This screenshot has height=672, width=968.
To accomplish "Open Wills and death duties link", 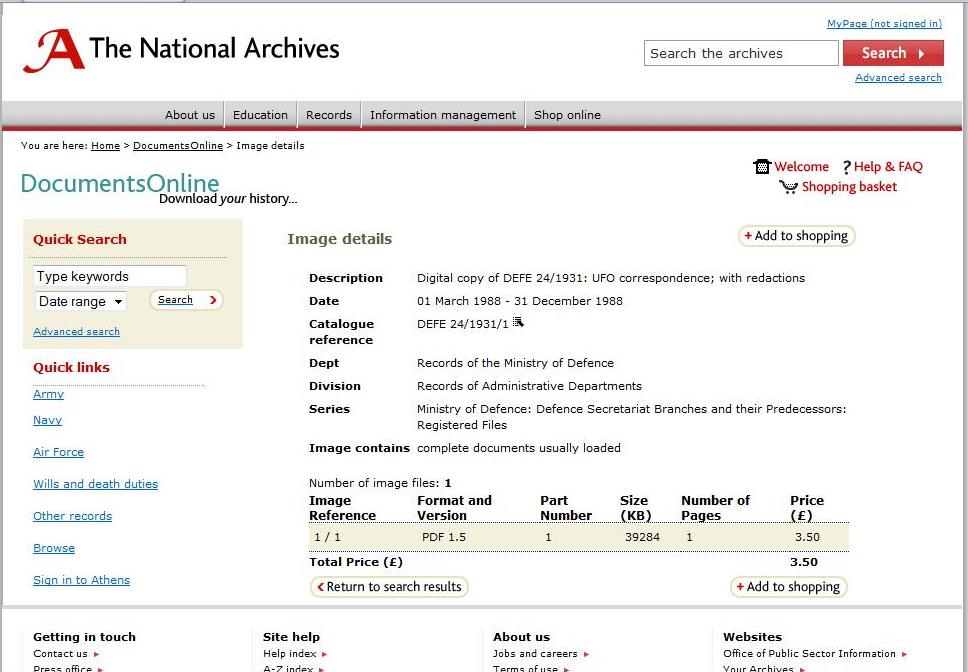I will pos(96,484).
